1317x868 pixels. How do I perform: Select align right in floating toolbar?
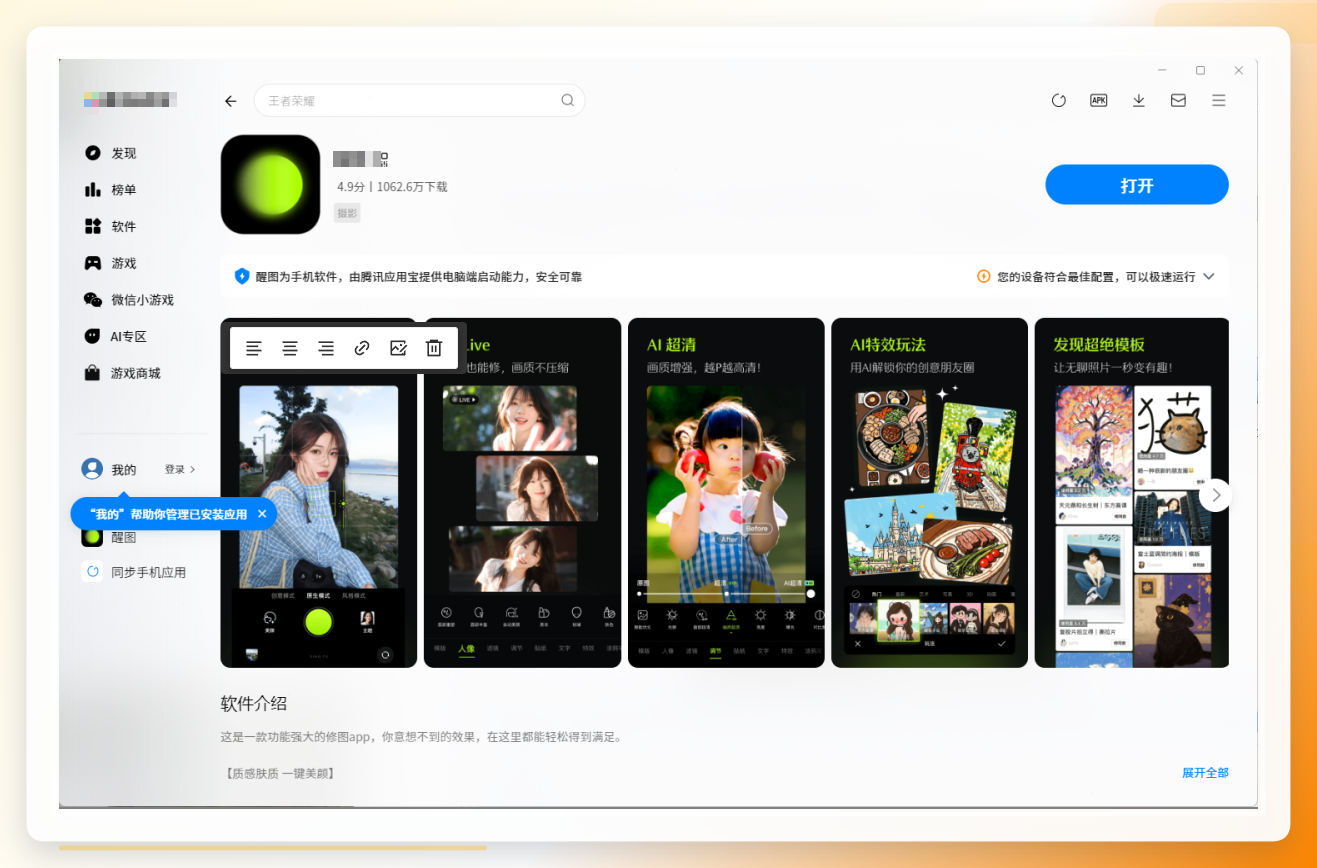(326, 348)
